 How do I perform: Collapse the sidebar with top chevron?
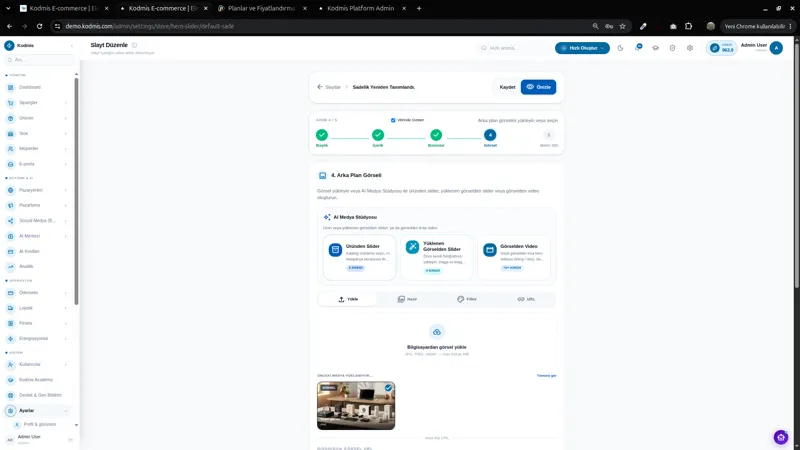coord(71,45)
